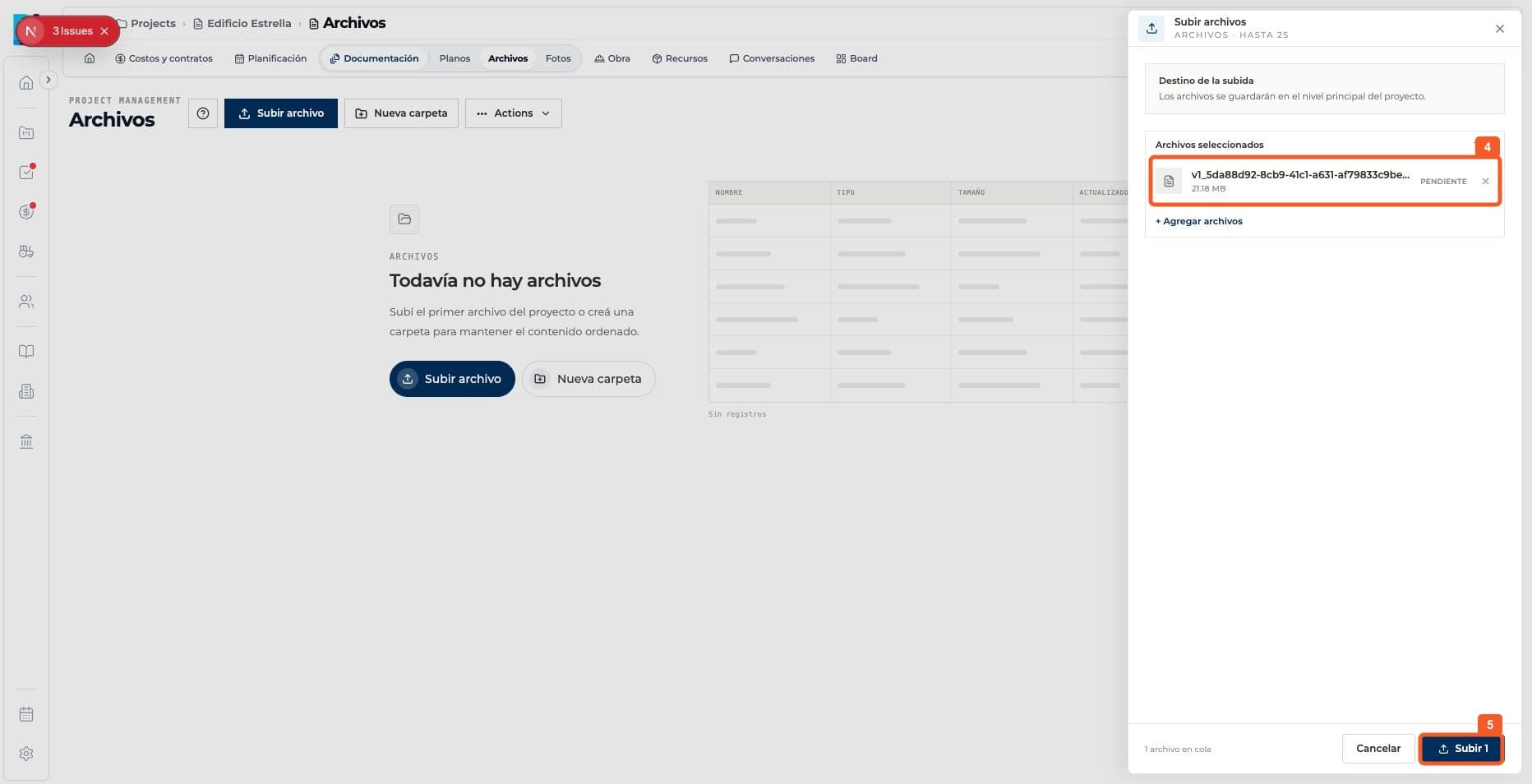The height and width of the screenshot is (784, 1532).
Task: Open the machinery tractor sidebar icon
Action: point(26,251)
